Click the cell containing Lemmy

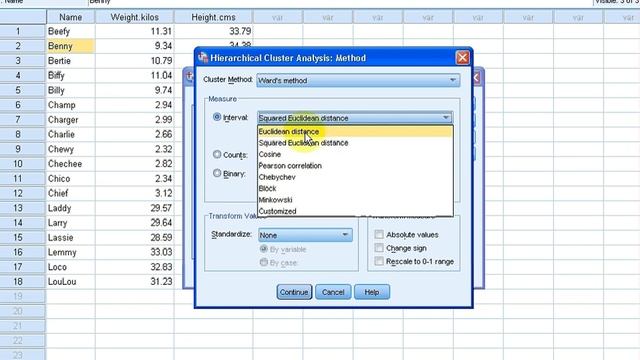(x=71, y=252)
